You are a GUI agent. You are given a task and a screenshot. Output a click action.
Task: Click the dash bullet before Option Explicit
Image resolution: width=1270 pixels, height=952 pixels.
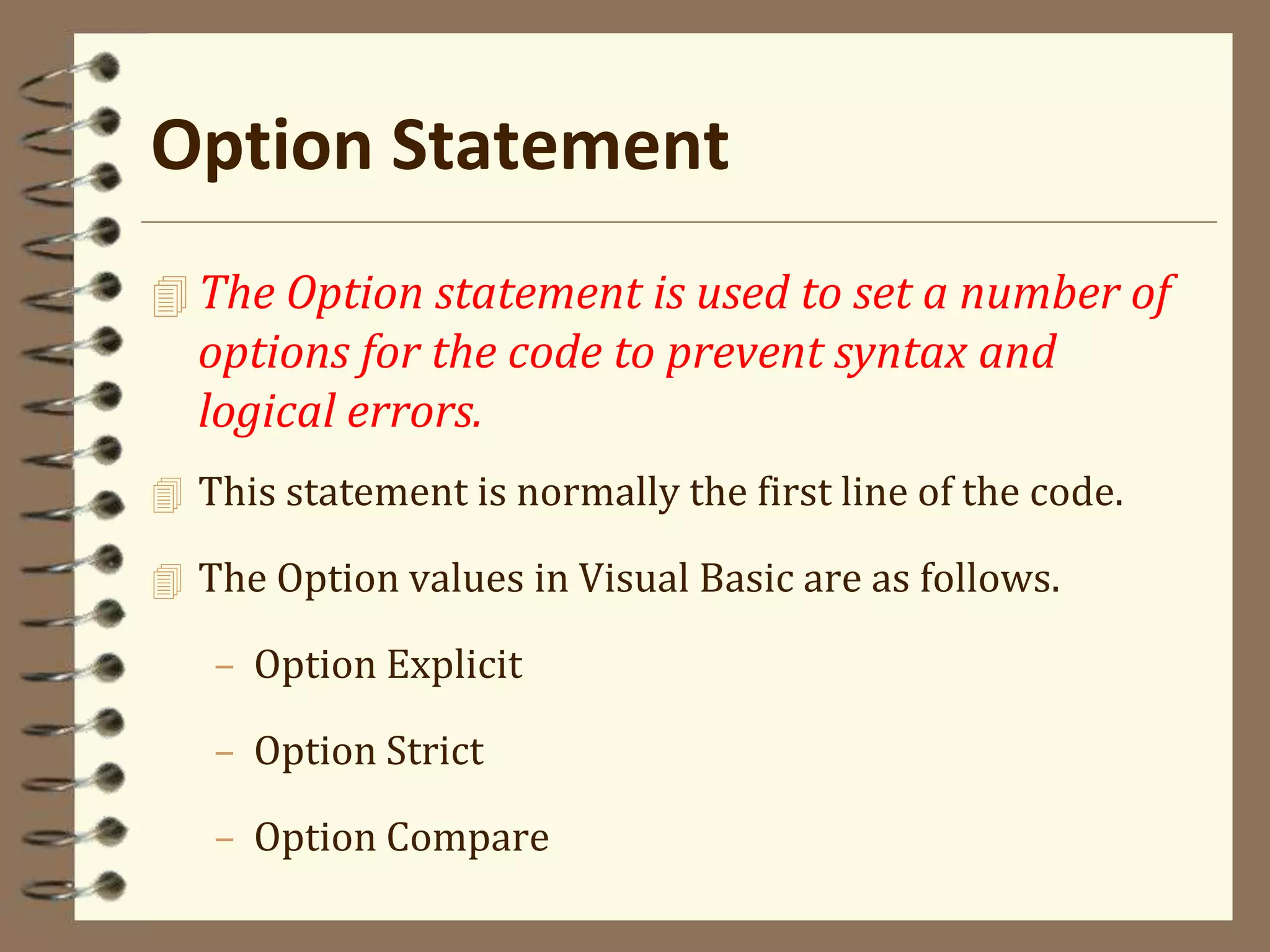click(x=224, y=667)
